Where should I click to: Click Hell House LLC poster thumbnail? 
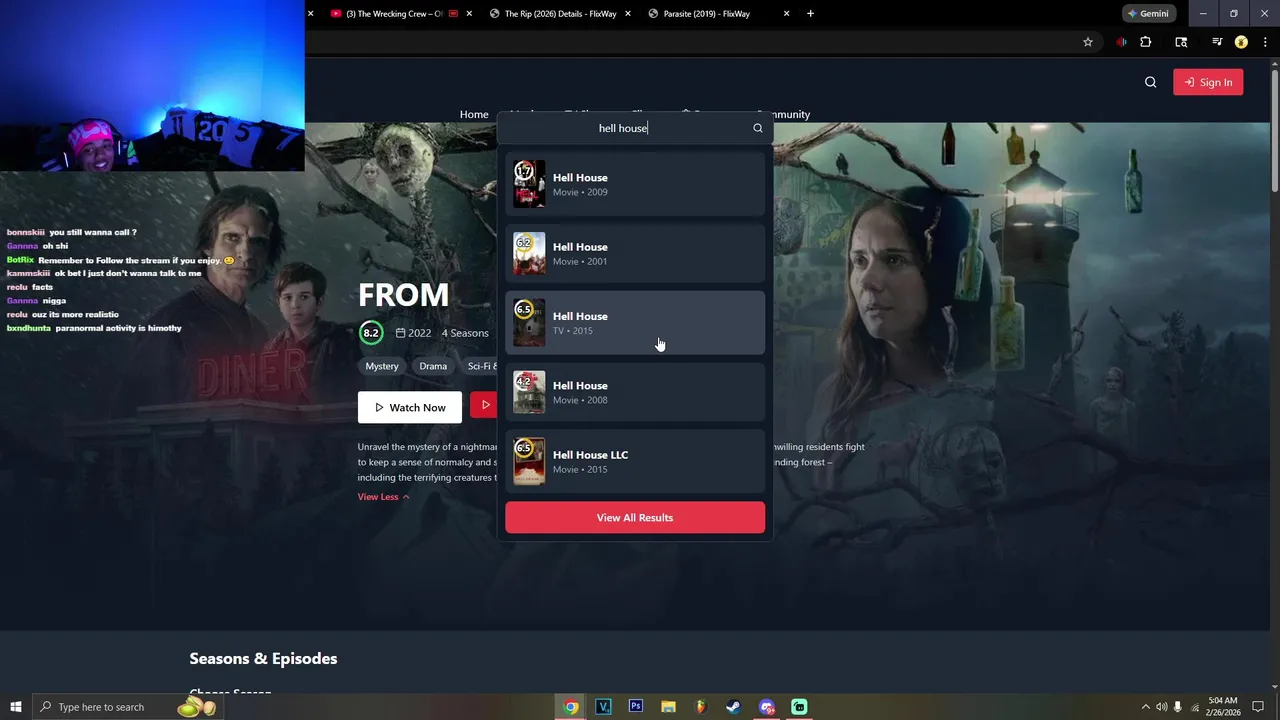pyautogui.click(x=529, y=461)
